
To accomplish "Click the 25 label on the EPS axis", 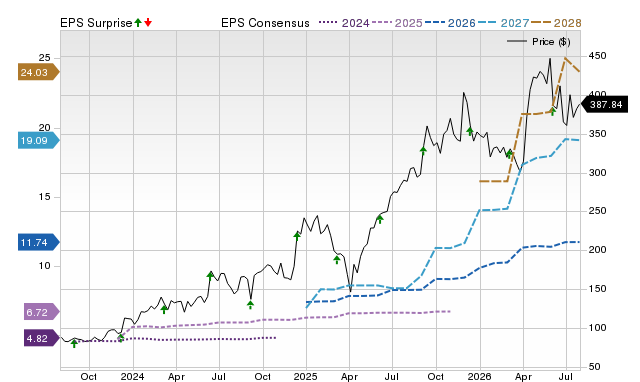I will pyautogui.click(x=44, y=58).
